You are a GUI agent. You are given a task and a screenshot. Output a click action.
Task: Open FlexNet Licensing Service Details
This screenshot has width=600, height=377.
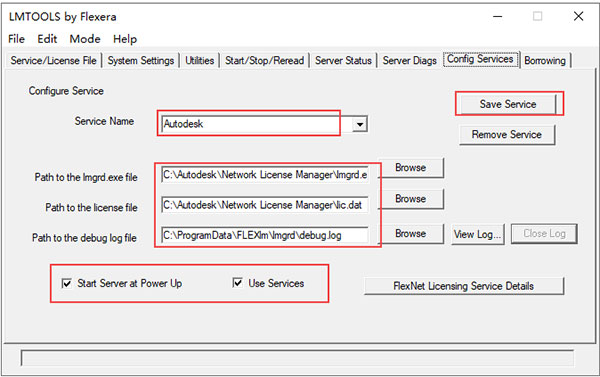coord(464,286)
